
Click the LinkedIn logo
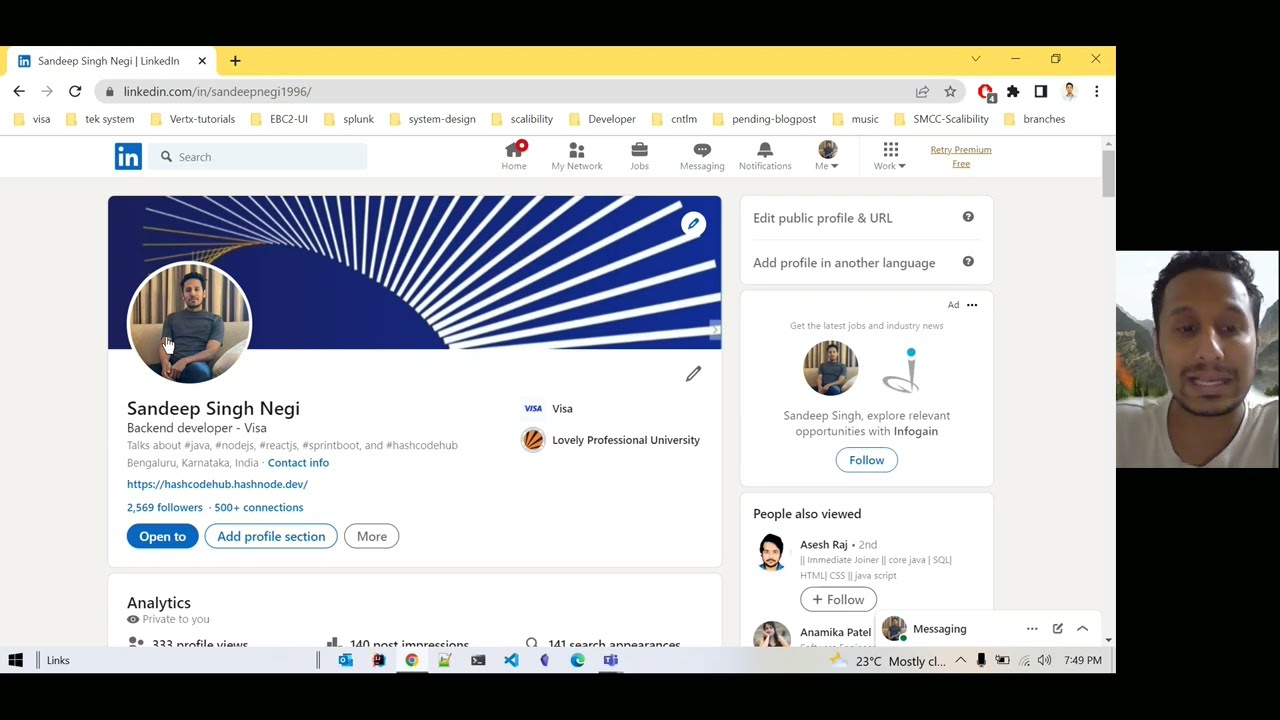[128, 157]
